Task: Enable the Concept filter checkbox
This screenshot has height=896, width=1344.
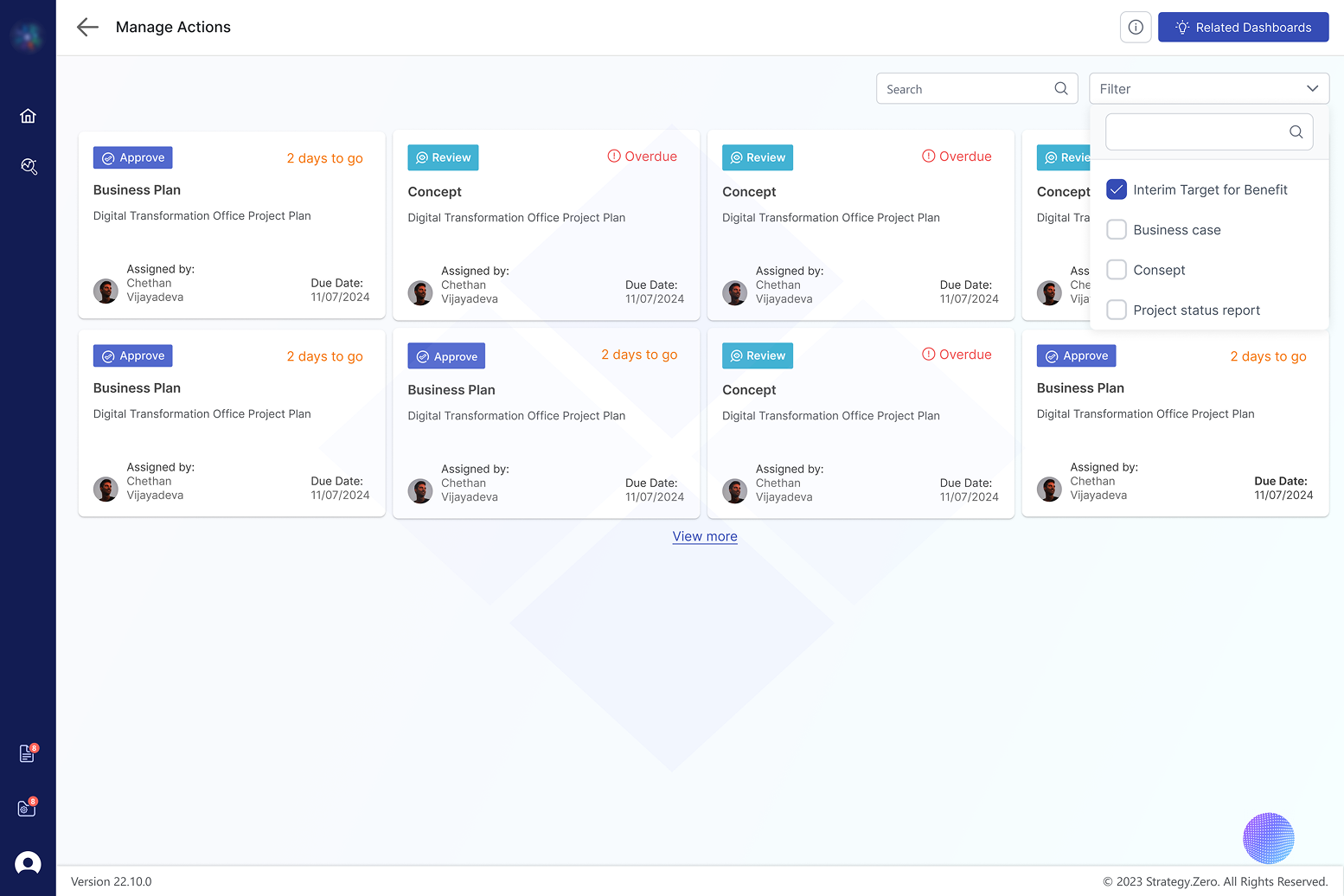Action: pos(1116,269)
